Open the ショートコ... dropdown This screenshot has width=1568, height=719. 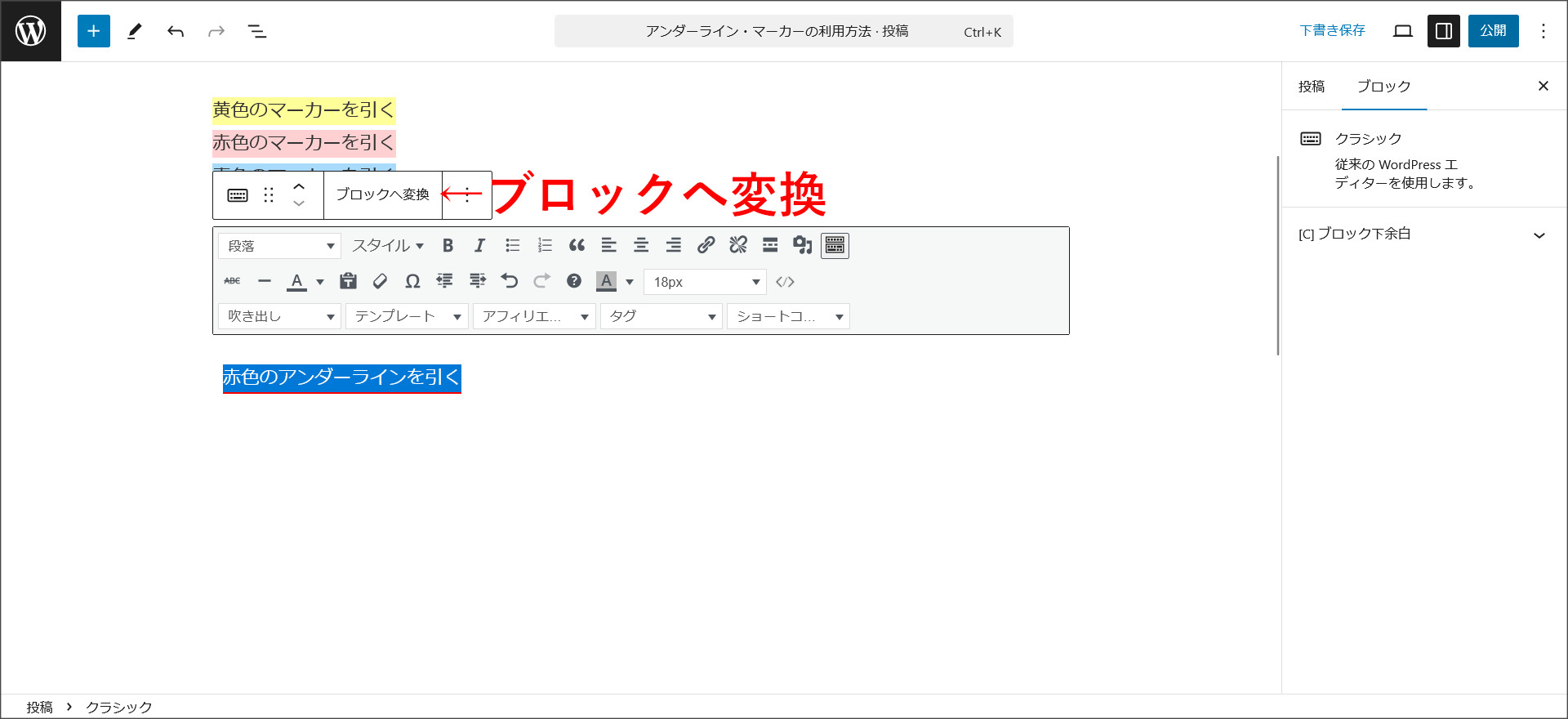(x=789, y=316)
